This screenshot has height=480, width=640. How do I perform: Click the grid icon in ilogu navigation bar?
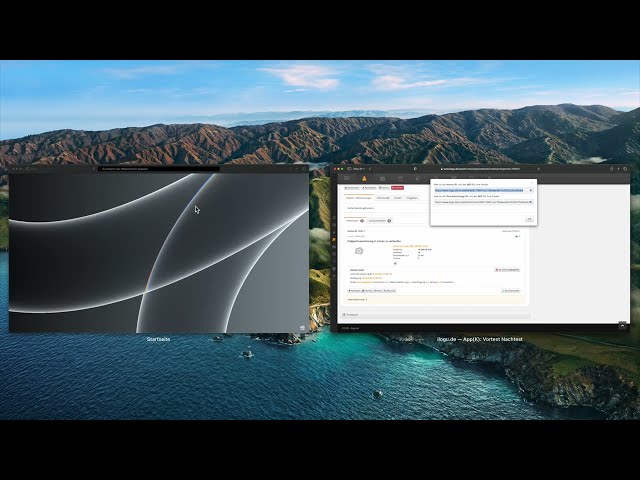347,178
